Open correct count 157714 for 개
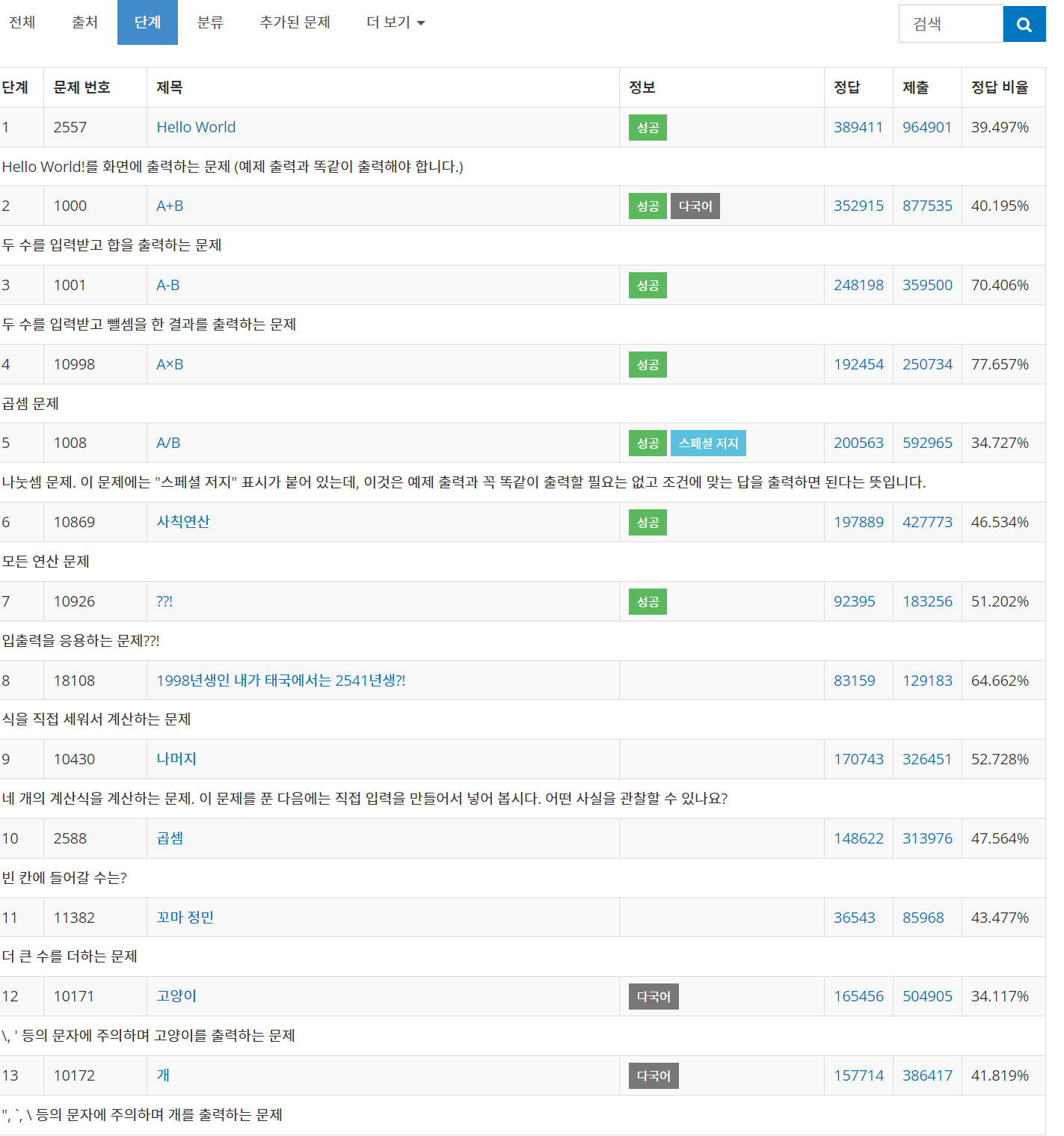1064x1136 pixels. click(x=858, y=1075)
